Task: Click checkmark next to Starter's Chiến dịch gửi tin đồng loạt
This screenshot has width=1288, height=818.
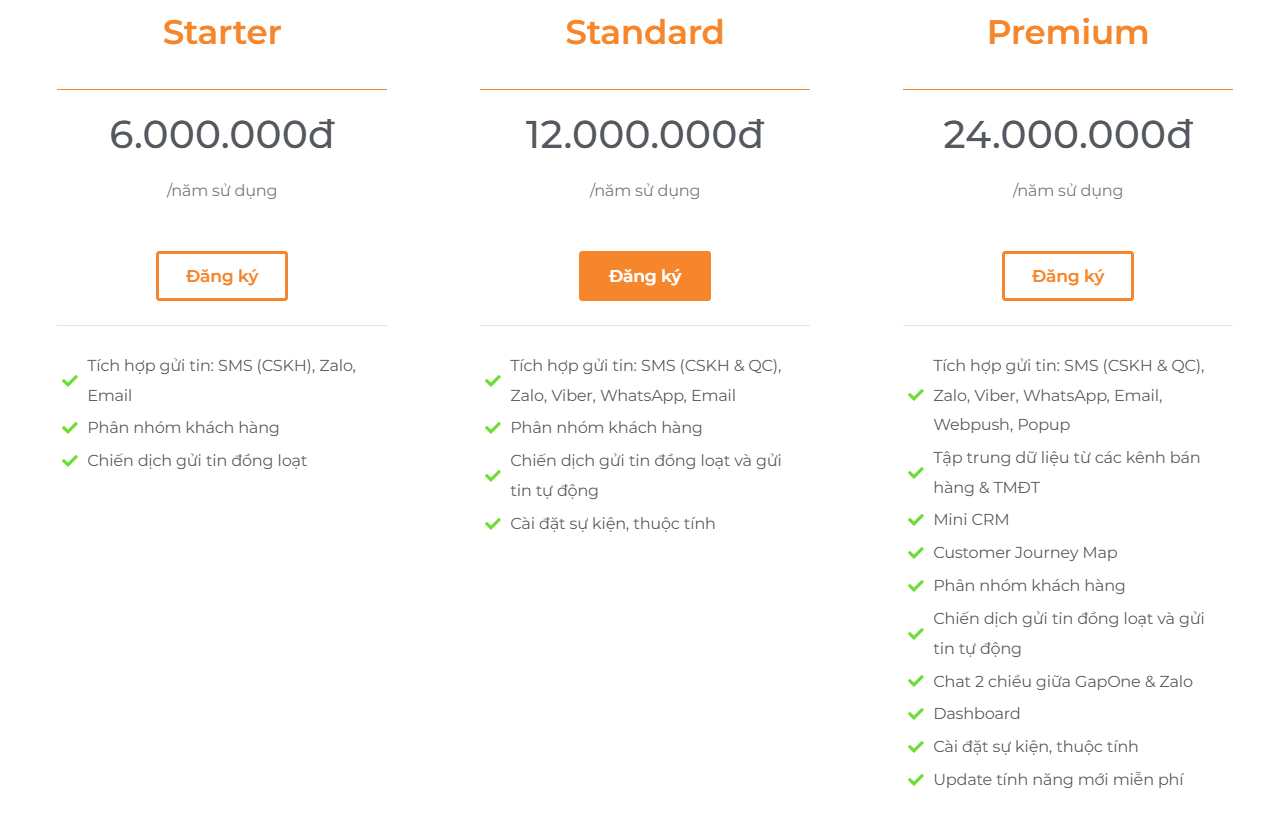Action: tap(70, 461)
